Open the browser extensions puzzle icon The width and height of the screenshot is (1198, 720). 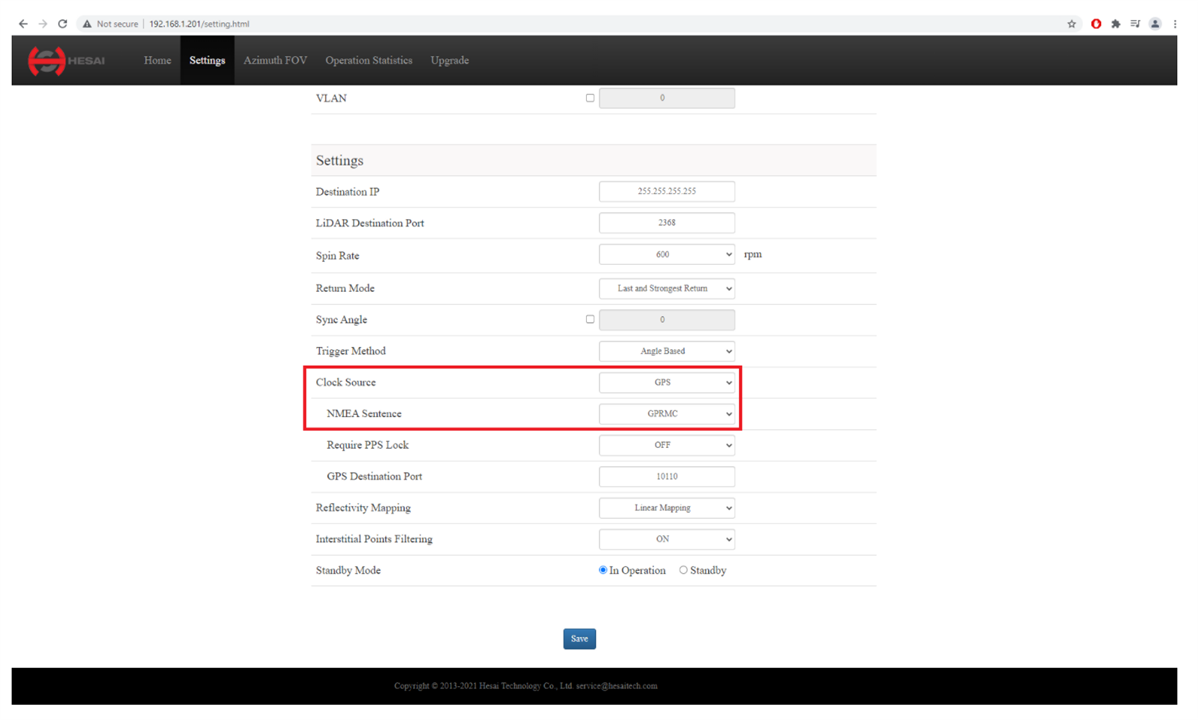pyautogui.click(x=1116, y=24)
